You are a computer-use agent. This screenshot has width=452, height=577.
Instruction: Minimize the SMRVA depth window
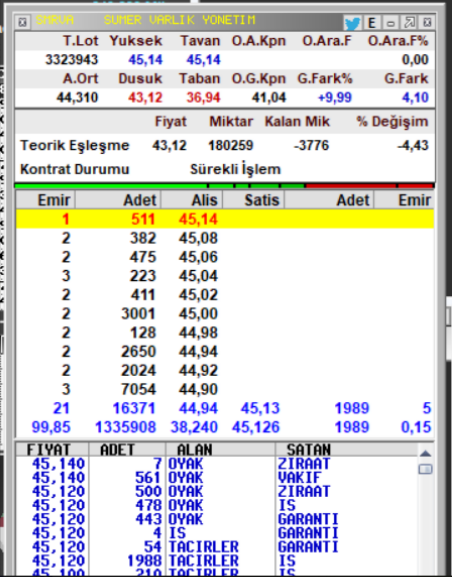point(391,23)
